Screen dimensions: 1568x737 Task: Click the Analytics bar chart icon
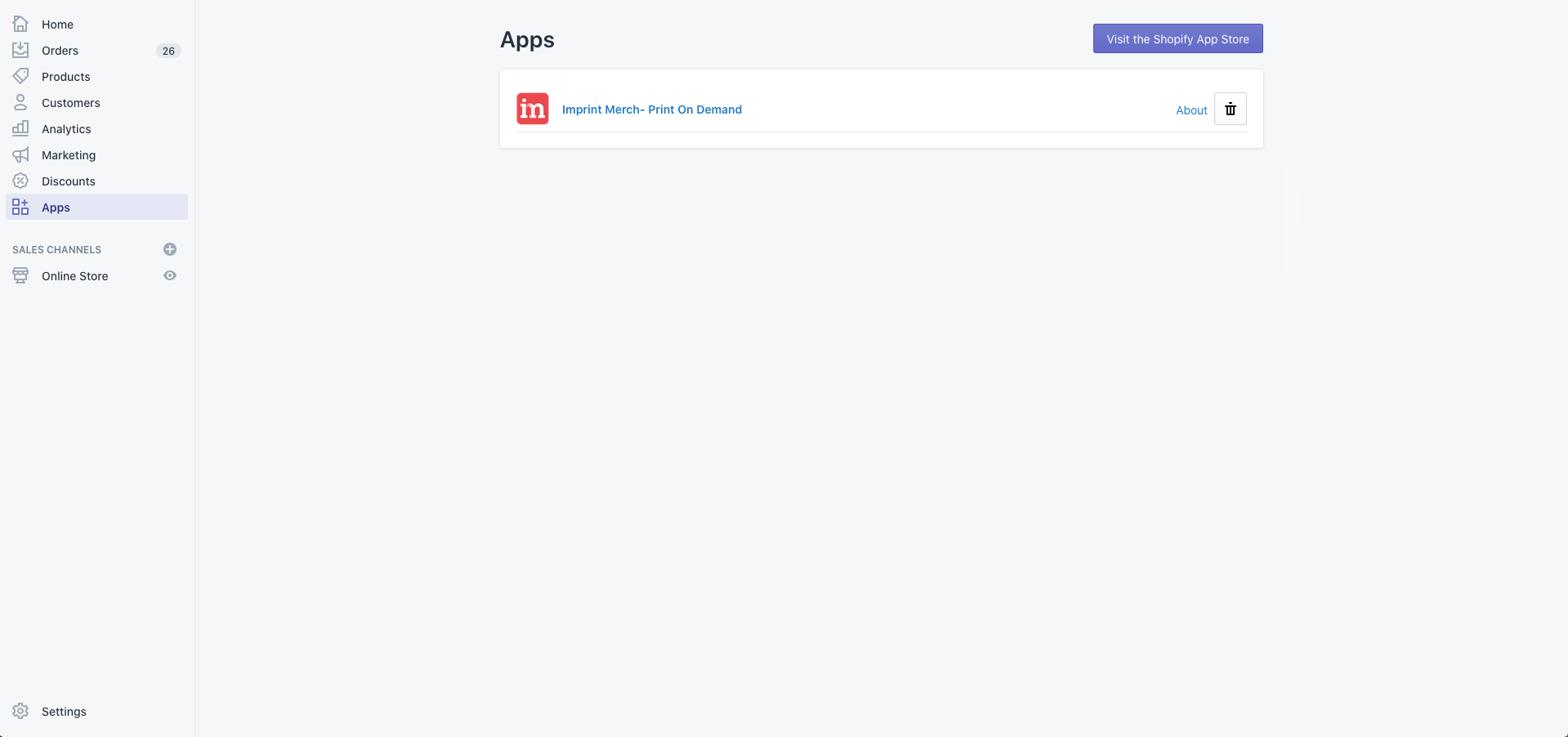pyautogui.click(x=20, y=128)
